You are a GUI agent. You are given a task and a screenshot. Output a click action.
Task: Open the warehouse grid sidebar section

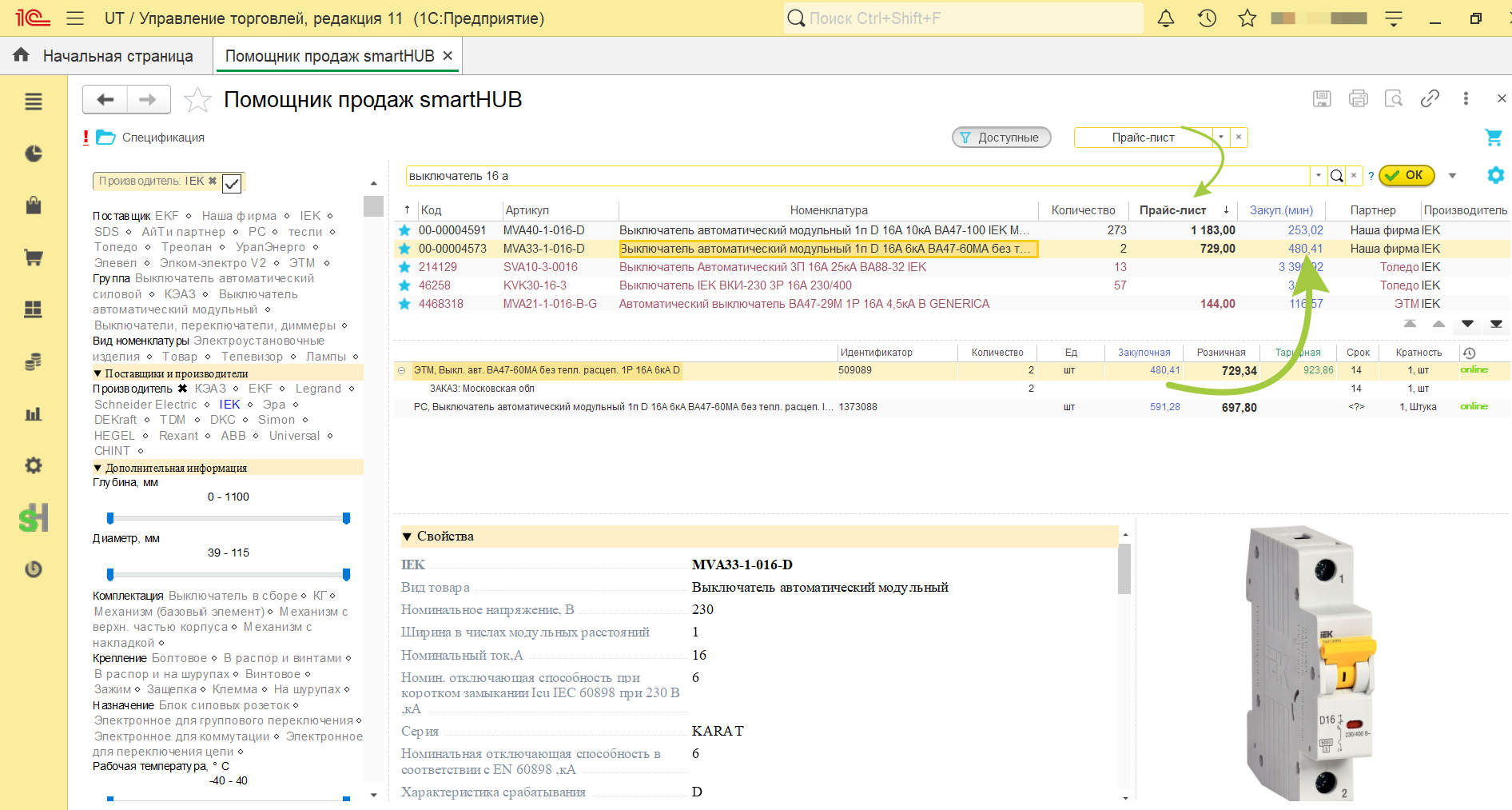click(34, 309)
